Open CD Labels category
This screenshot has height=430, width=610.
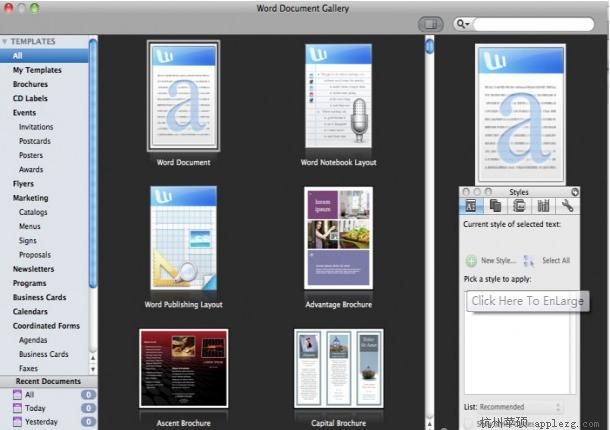point(30,98)
